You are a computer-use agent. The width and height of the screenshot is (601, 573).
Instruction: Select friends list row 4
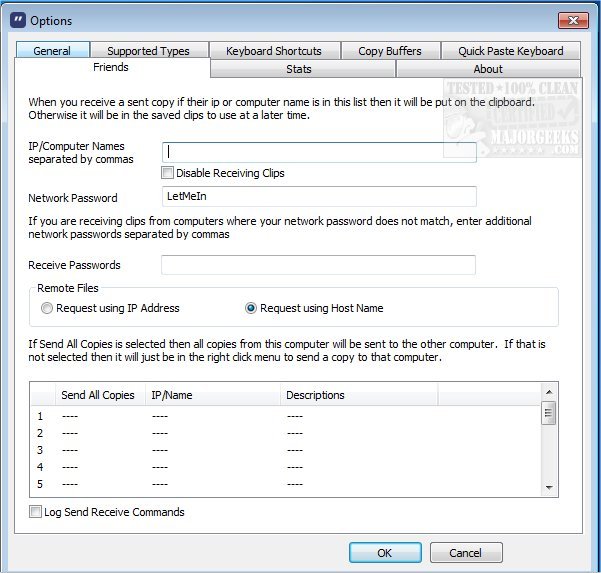point(286,467)
